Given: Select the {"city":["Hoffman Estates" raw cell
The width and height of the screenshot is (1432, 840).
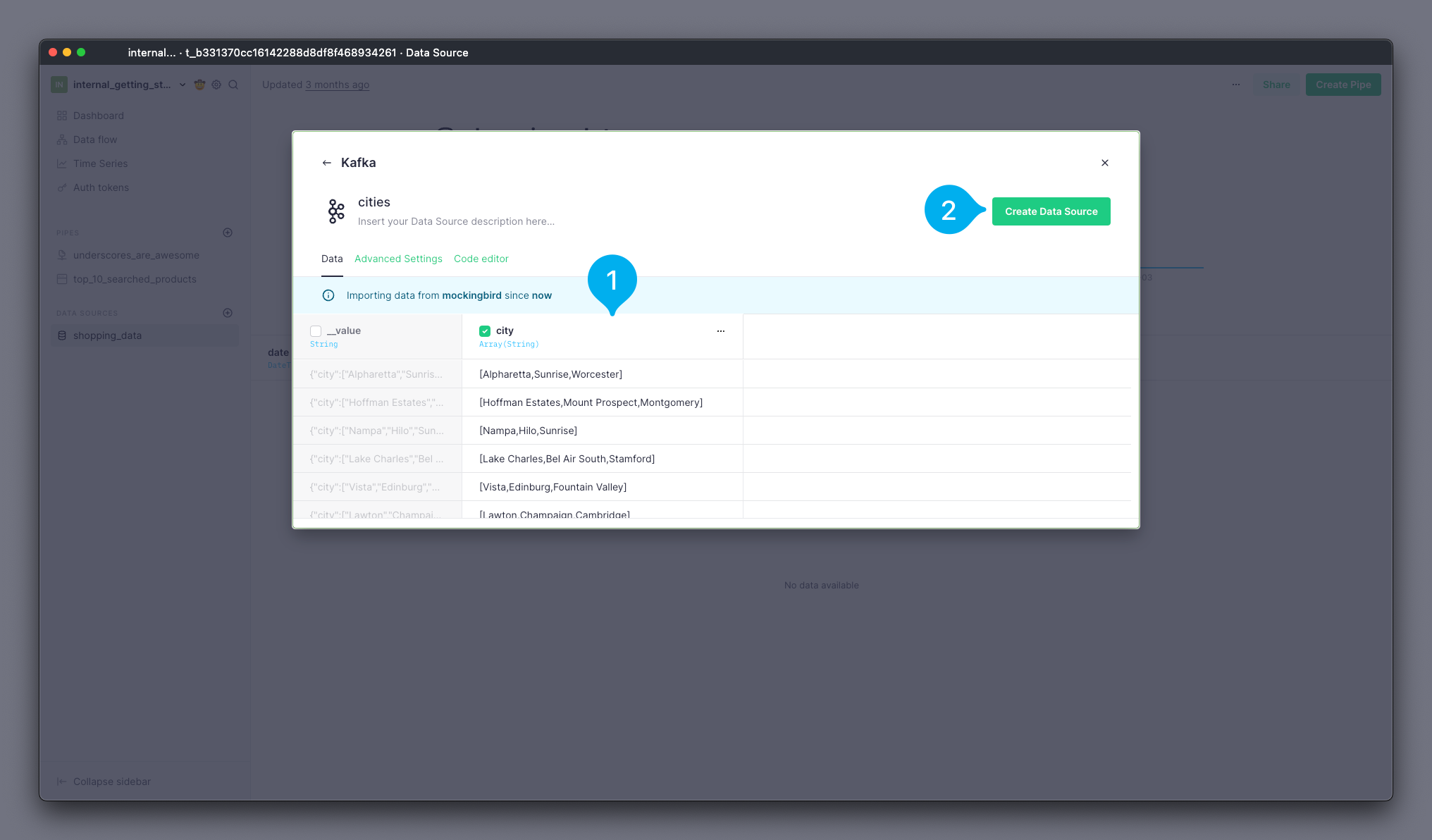Looking at the screenshot, I should click(x=377, y=402).
